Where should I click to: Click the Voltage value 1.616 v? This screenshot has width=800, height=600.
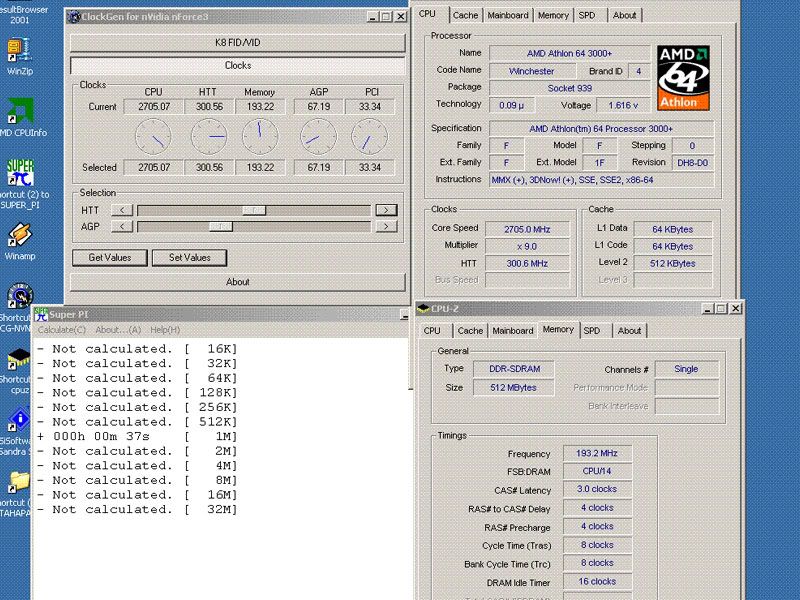coord(623,105)
